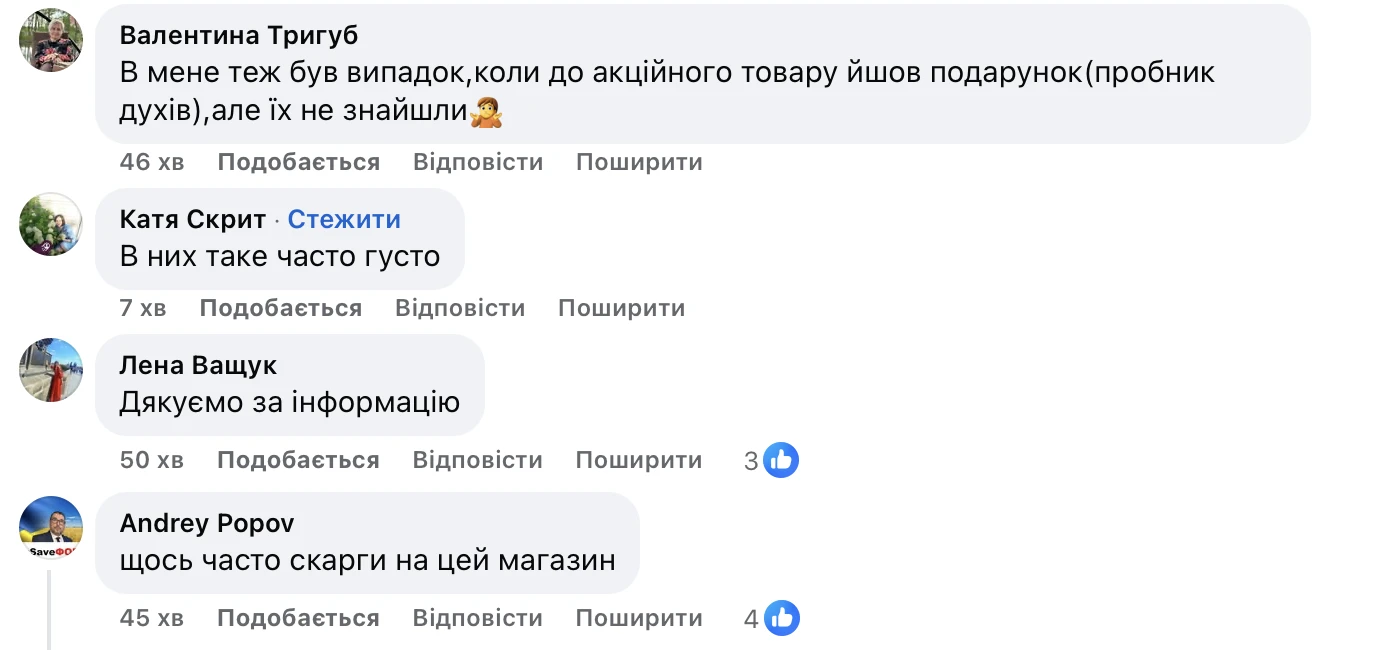The height and width of the screenshot is (650, 1392).
Task: Click Поширити under Лена Ващук's comment
Action: tap(639, 460)
